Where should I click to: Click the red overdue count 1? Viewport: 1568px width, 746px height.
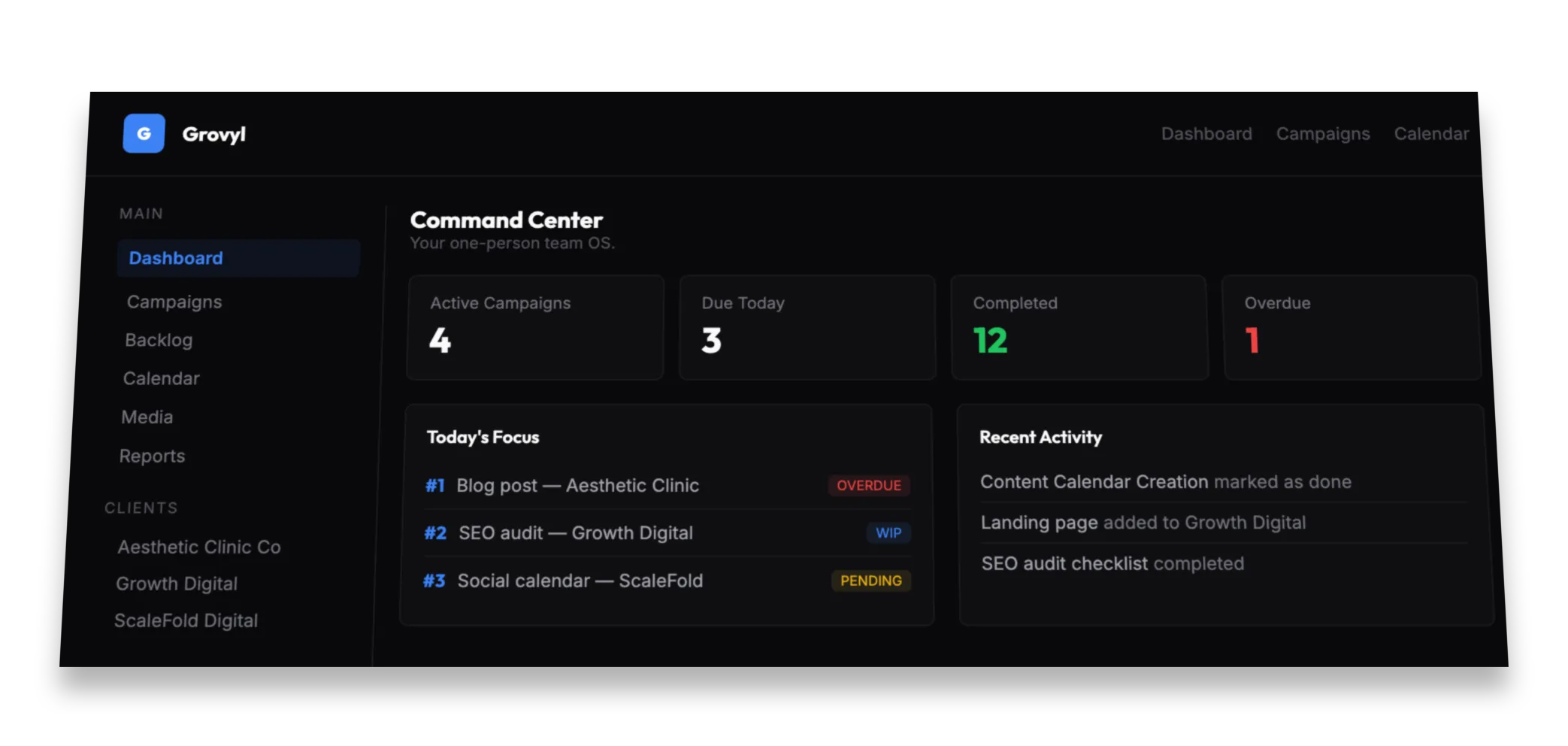pos(1252,341)
